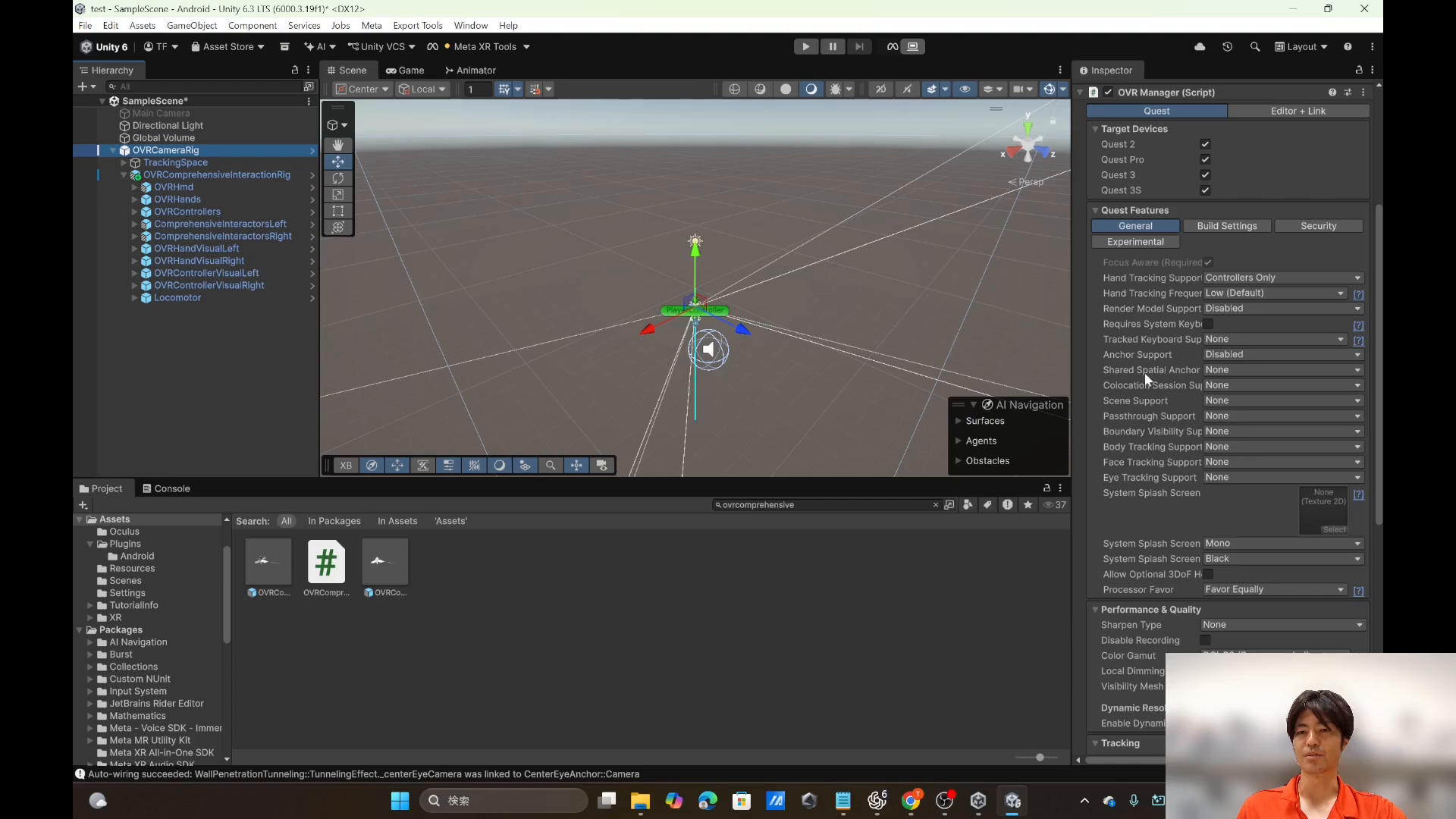Select the Scale tool in Scene
Viewport: 1456px width, 819px height.
pos(338,195)
